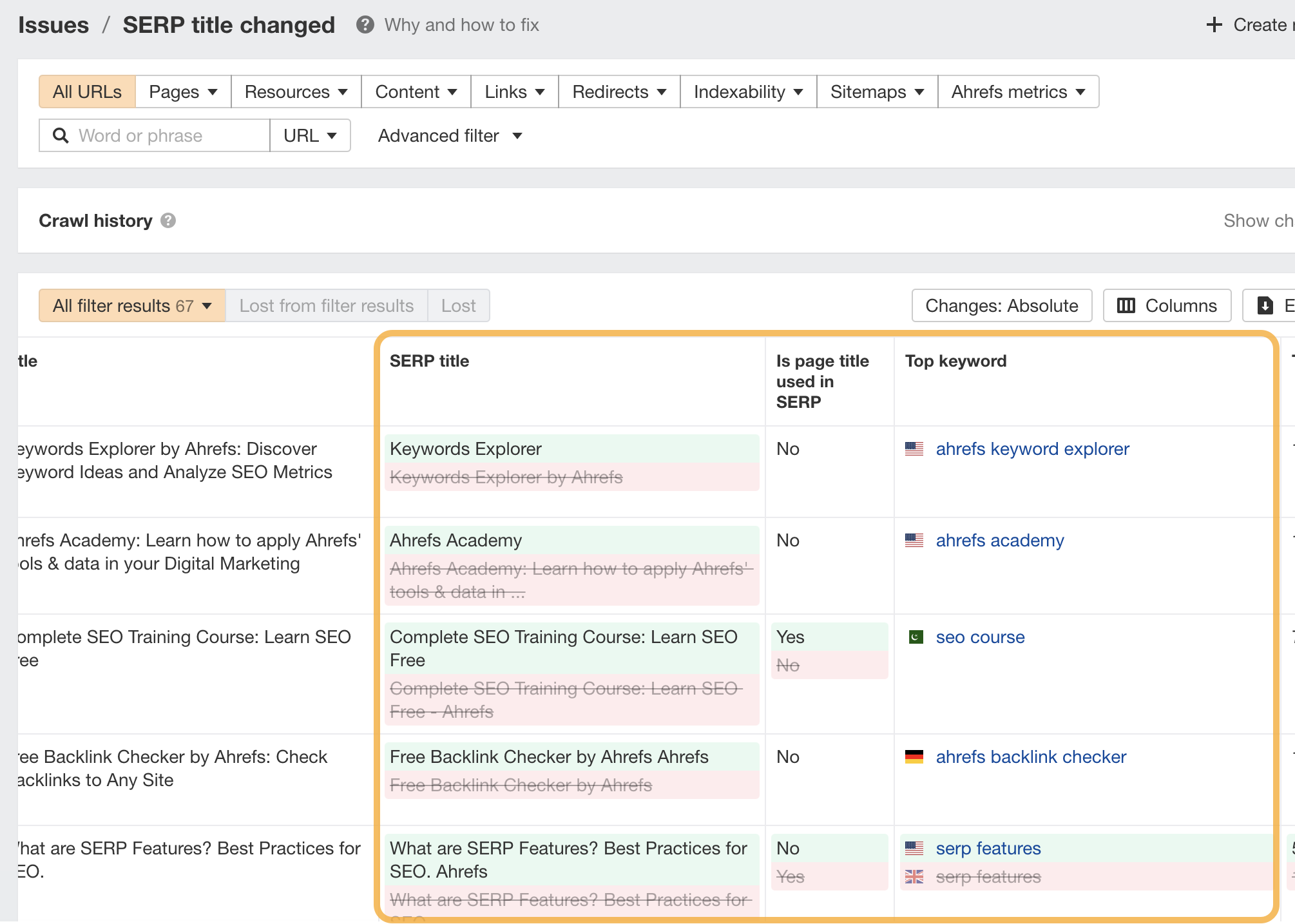Click the Pakistan flag beside seo course
This screenshot has height=924, width=1295.
tap(916, 637)
